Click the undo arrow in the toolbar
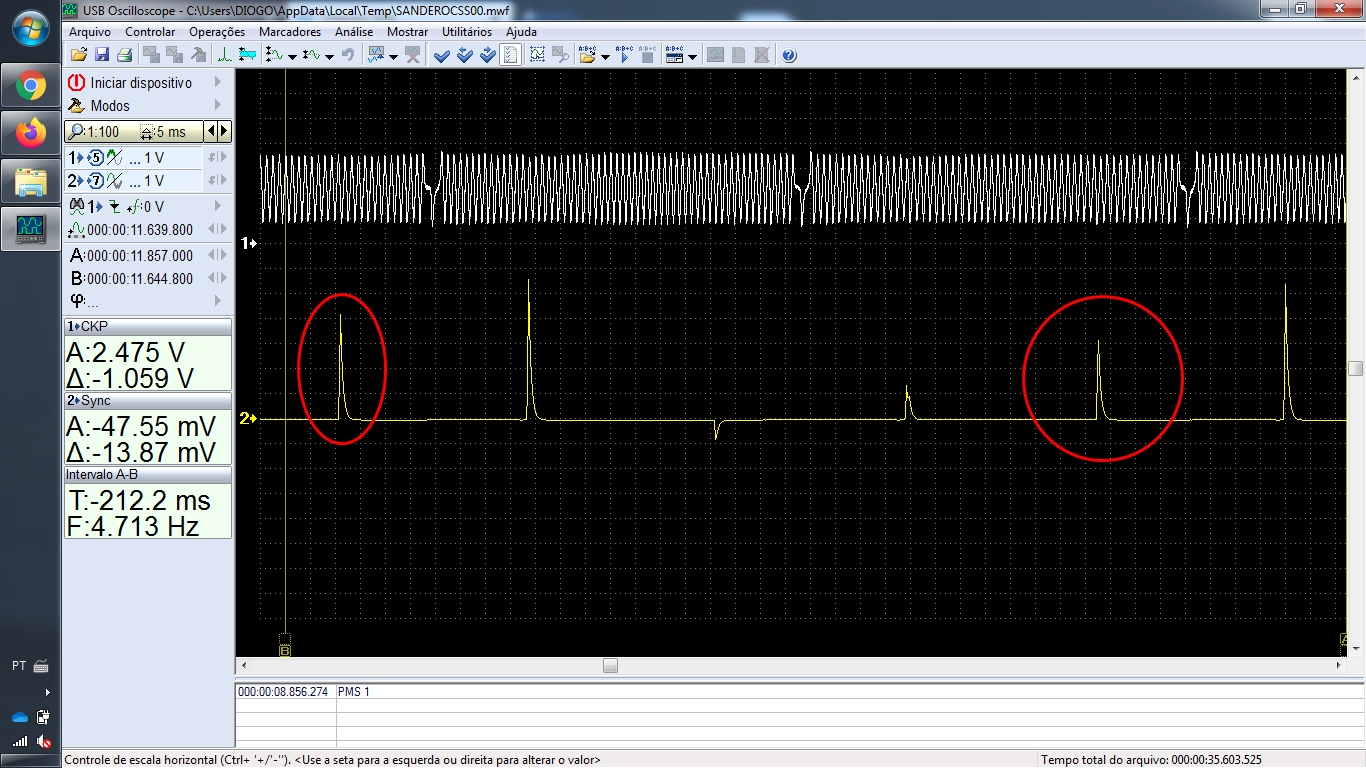 347,55
